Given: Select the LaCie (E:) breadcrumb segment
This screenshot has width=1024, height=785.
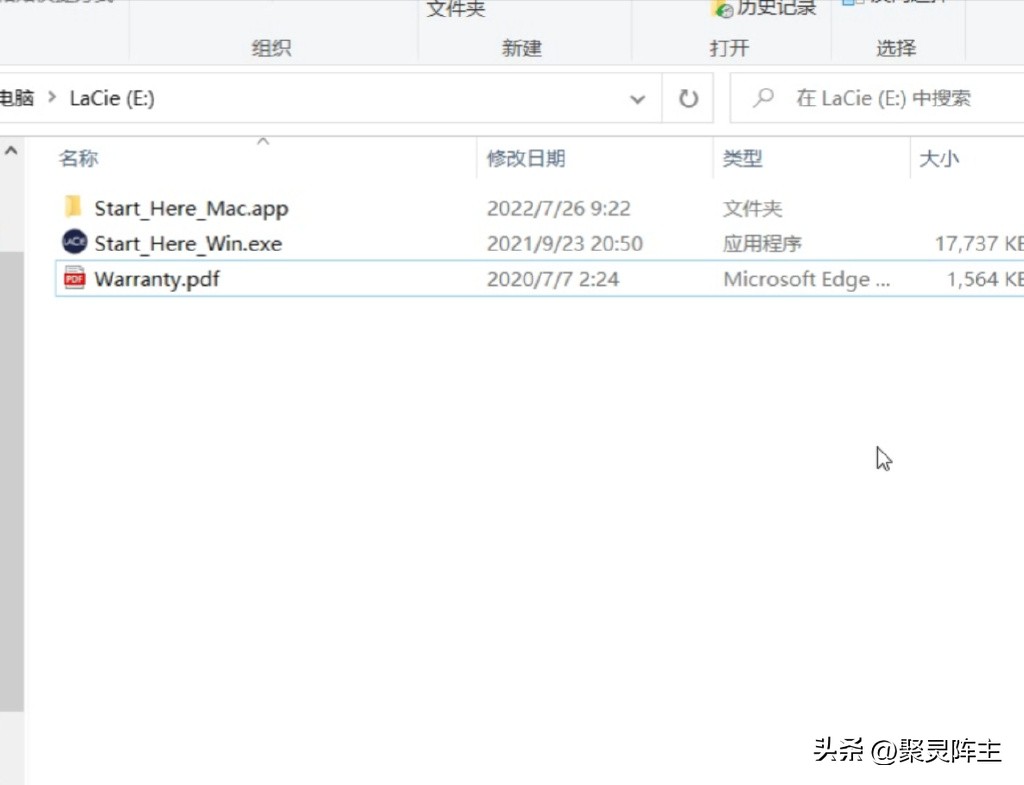Looking at the screenshot, I should click(112, 99).
